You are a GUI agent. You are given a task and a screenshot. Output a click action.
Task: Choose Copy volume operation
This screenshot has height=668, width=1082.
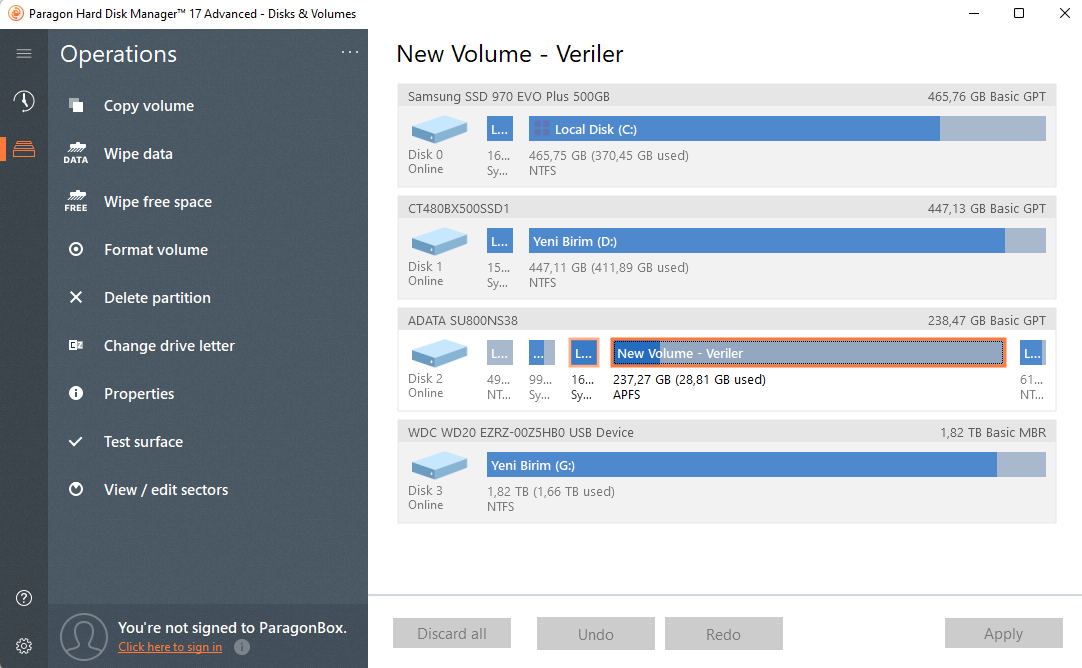149,106
